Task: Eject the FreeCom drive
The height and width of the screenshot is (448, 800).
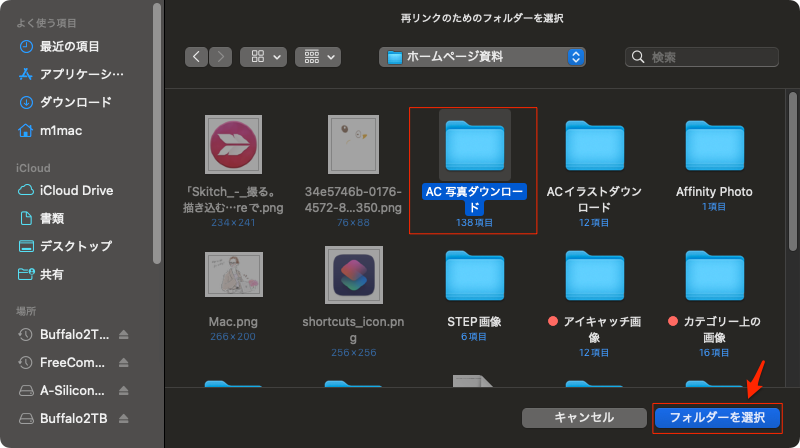Action: (138, 362)
